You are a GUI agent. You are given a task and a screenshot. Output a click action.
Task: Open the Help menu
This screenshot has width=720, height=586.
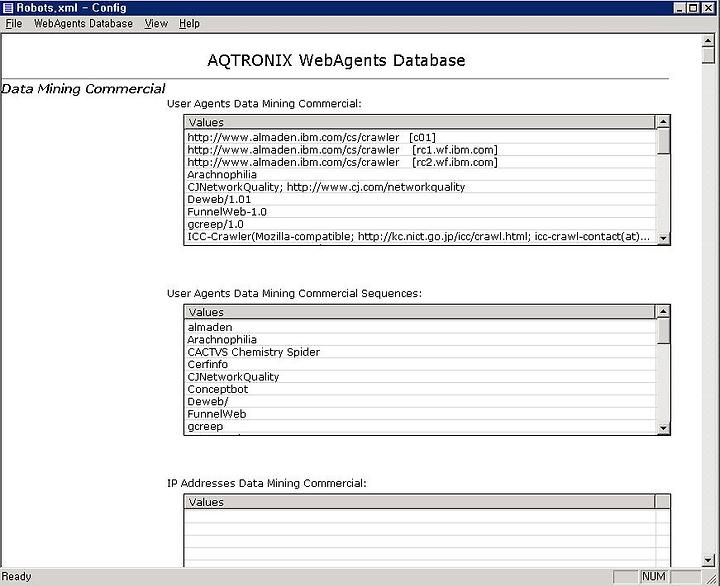[x=189, y=23]
